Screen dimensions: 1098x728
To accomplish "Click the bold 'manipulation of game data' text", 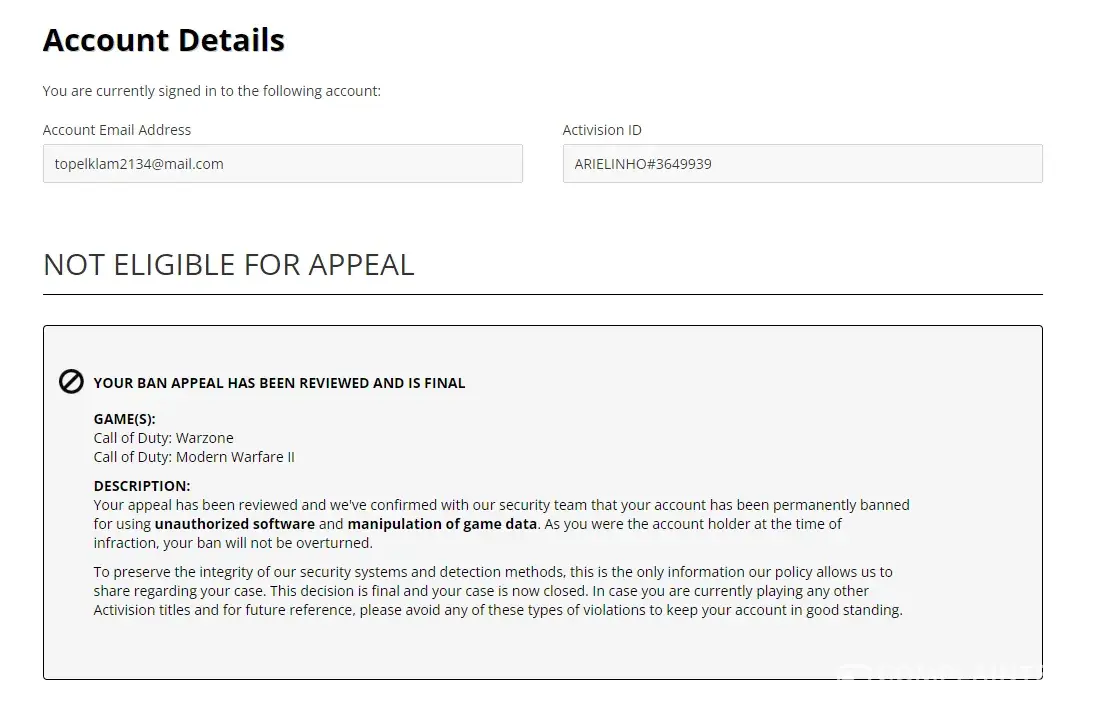I will [443, 524].
